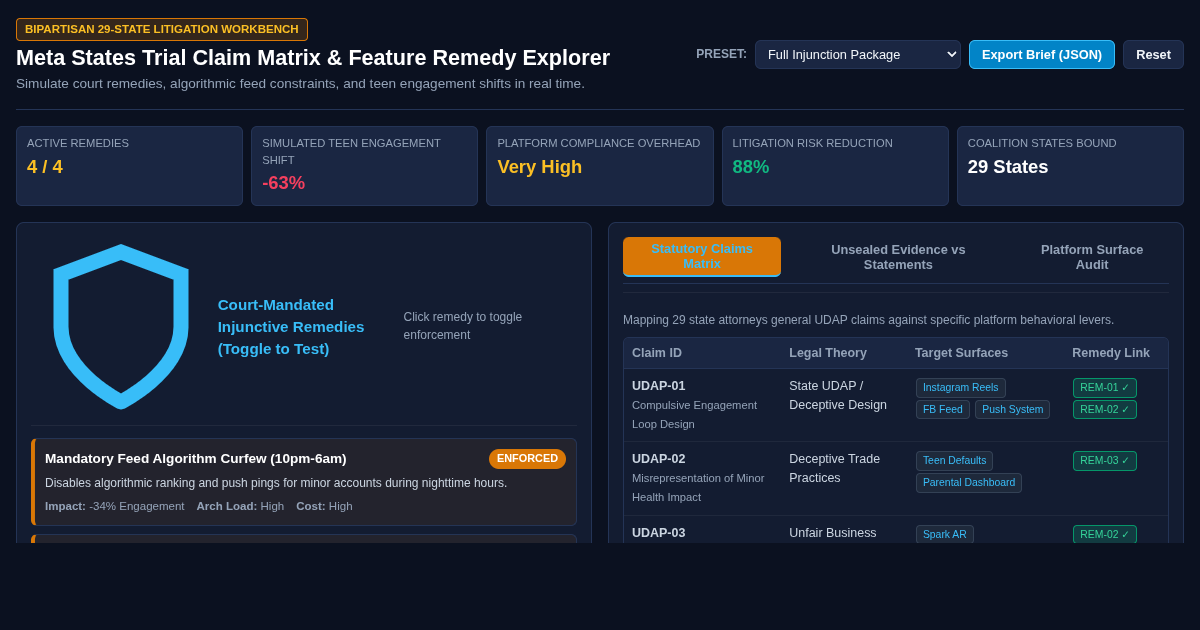
Task: Open Platform Surface Audit tab
Action: [1092, 257]
